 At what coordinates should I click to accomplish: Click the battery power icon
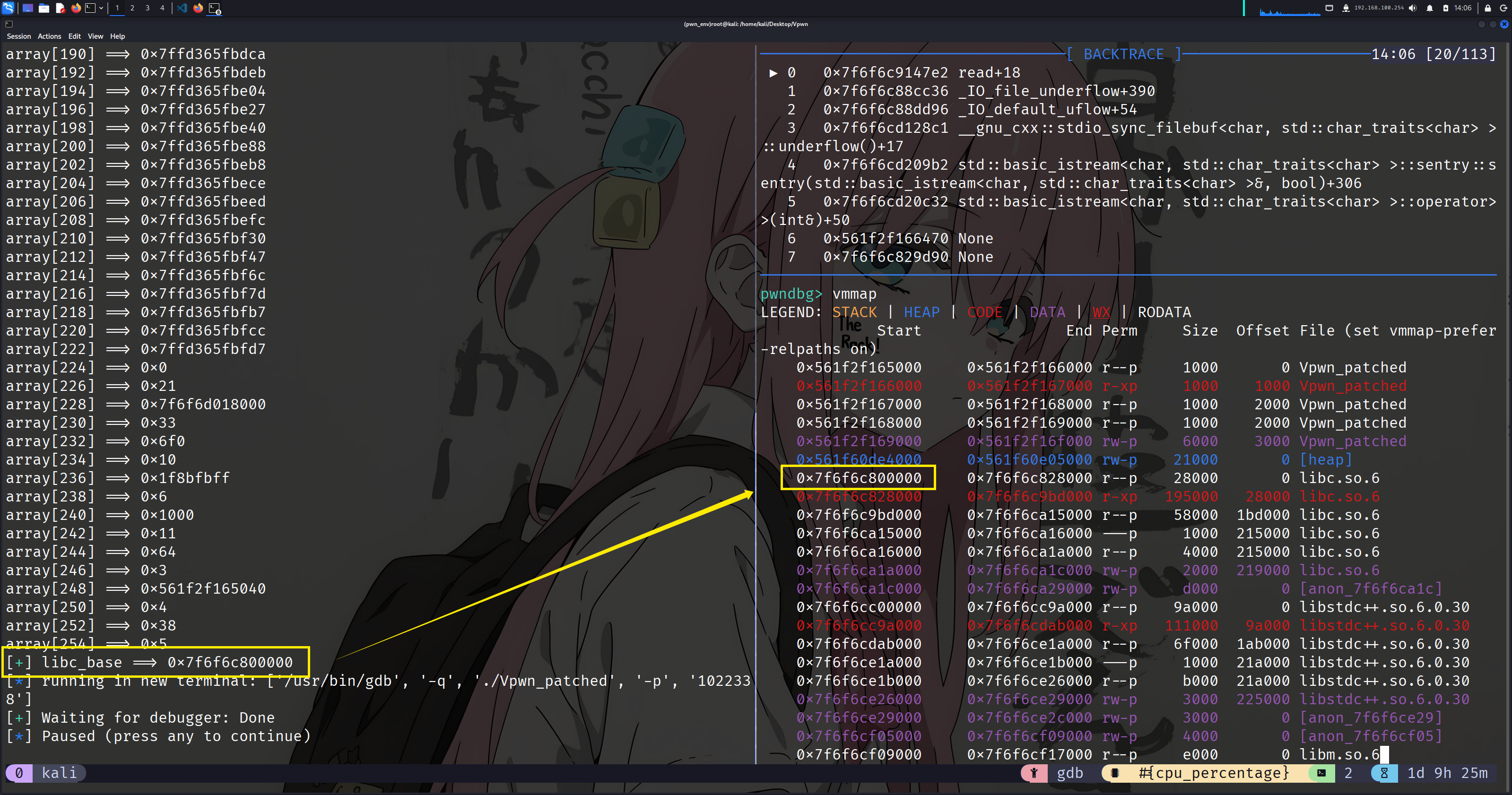tap(1446, 8)
